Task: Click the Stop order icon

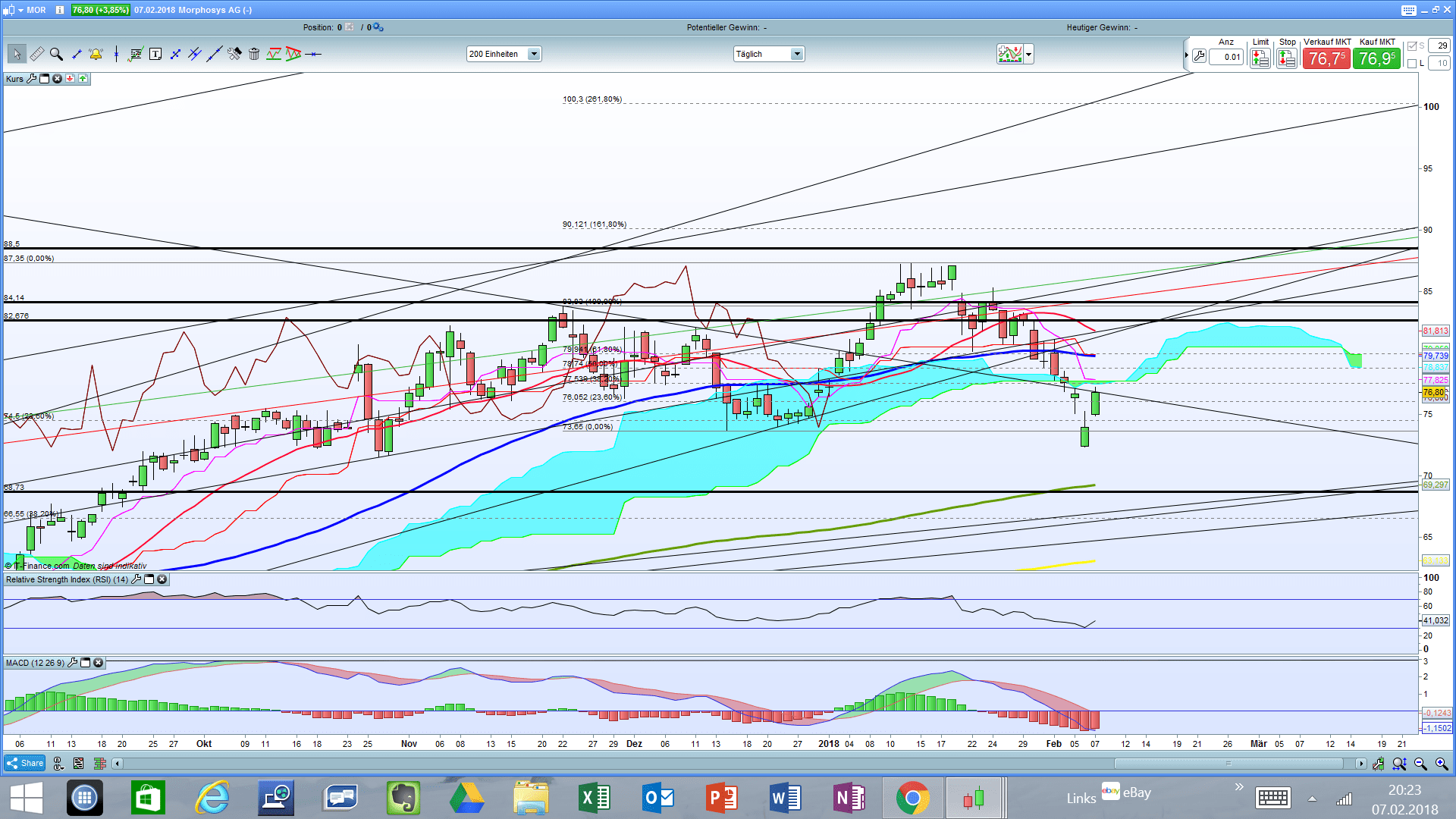Action: (1286, 58)
